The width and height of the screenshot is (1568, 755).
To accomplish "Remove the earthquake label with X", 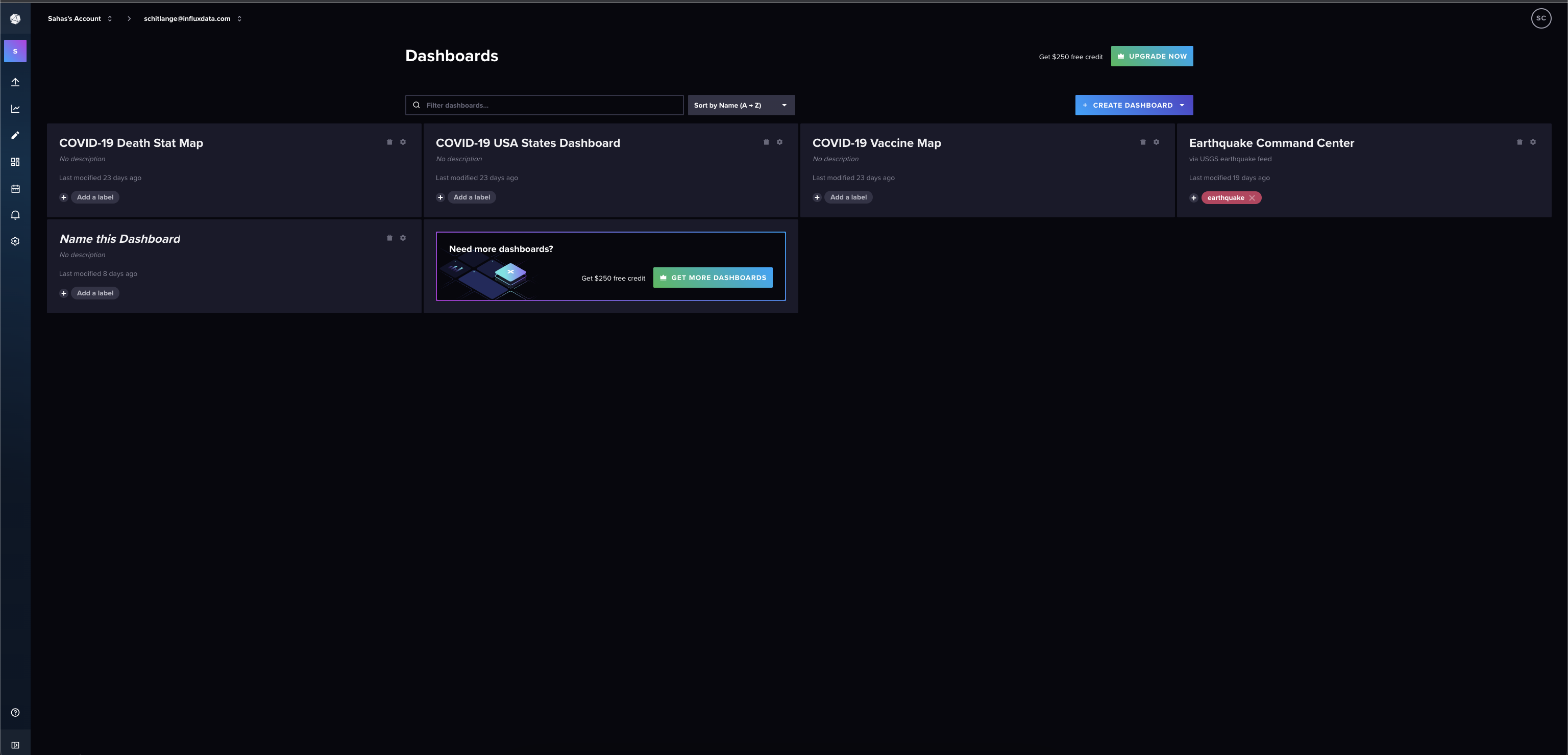I will click(1252, 198).
